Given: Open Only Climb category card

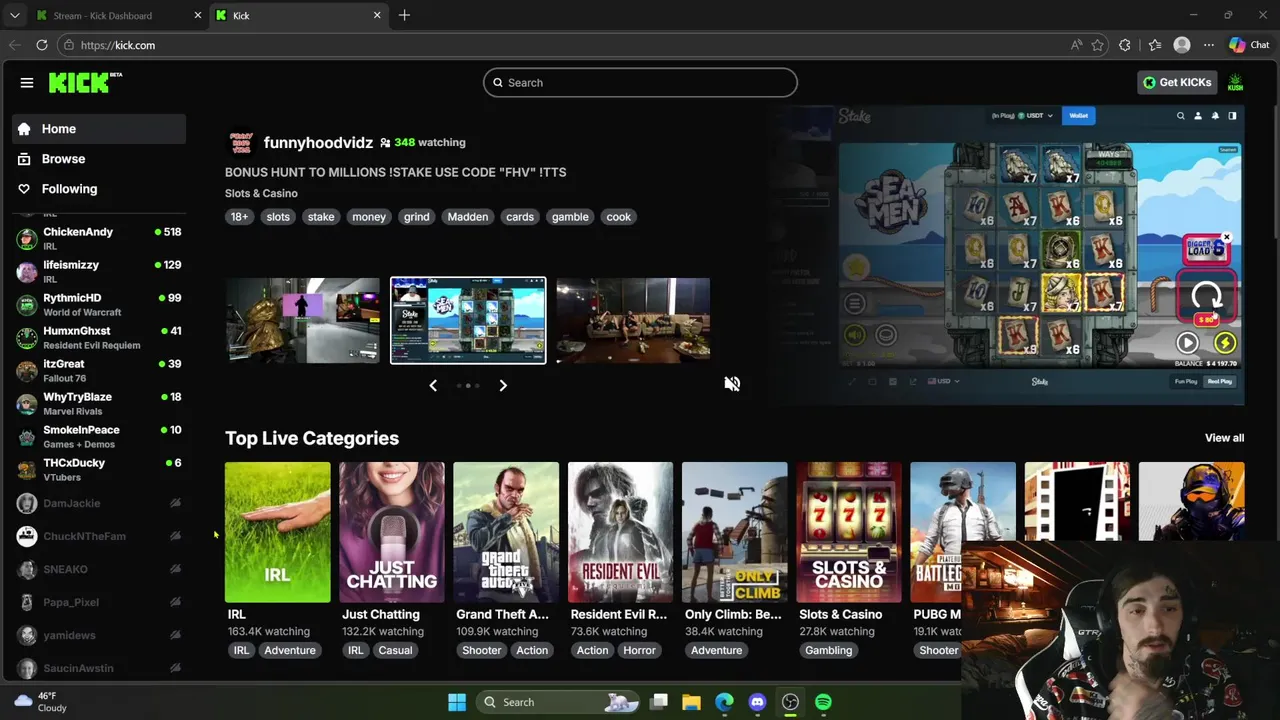Looking at the screenshot, I should (x=734, y=532).
